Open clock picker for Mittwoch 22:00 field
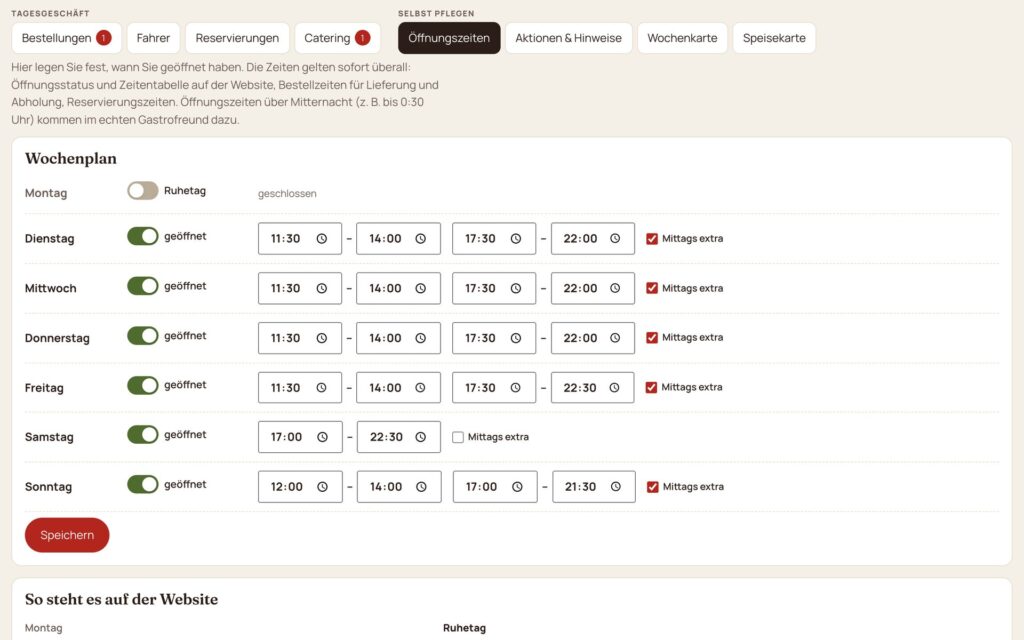 click(x=615, y=289)
